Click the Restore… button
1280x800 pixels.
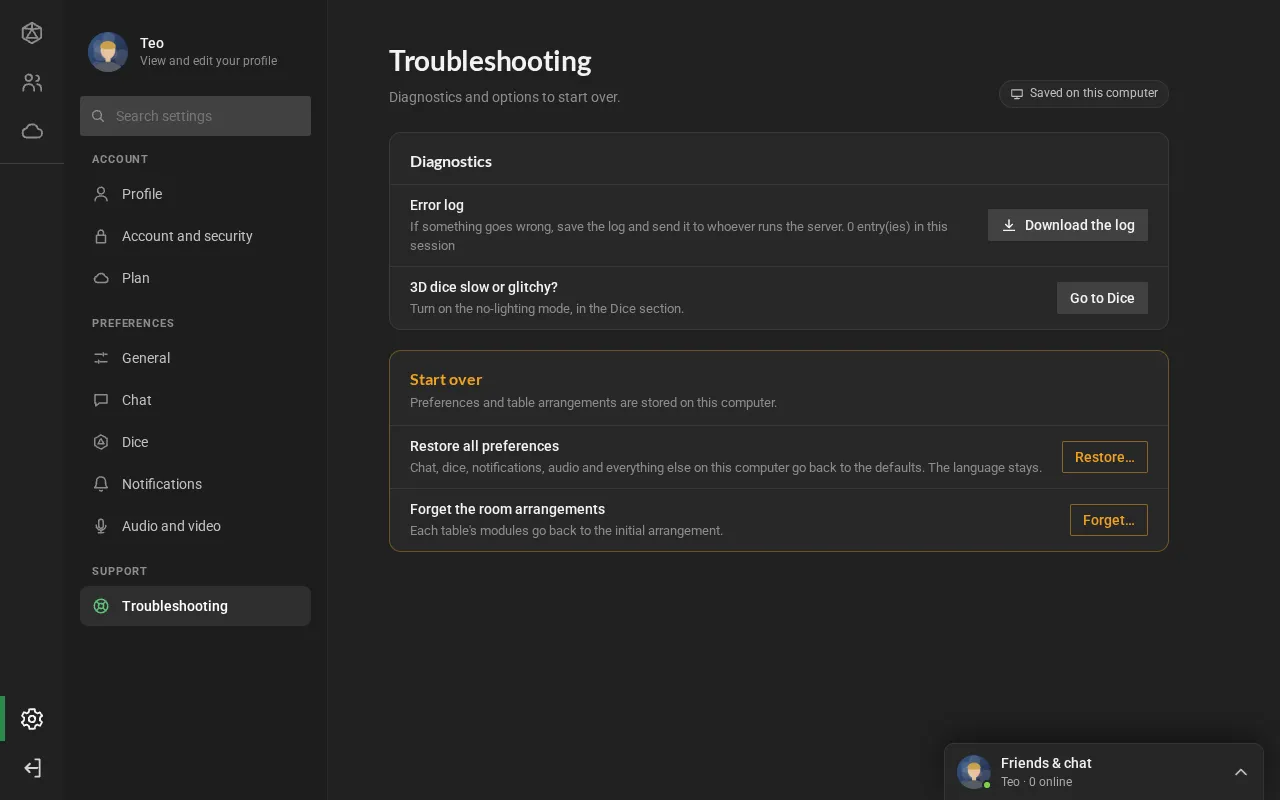pyautogui.click(x=1104, y=457)
